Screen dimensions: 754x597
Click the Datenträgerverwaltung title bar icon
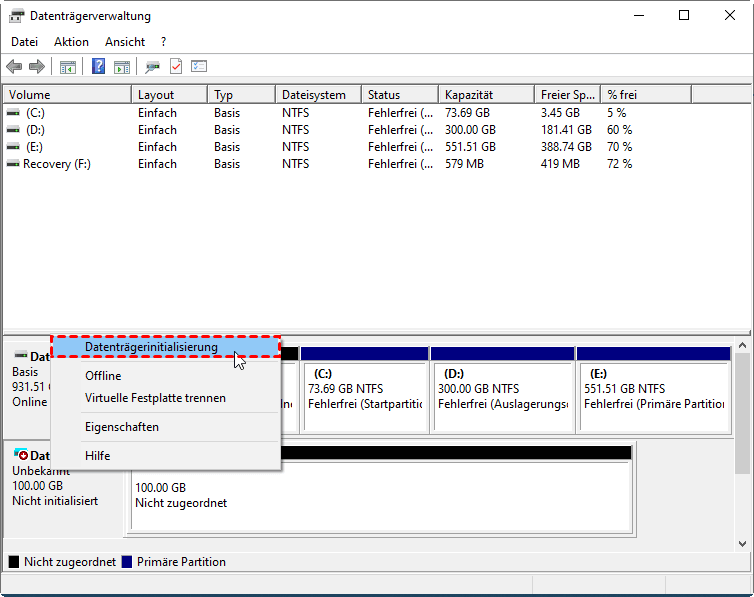click(16, 16)
